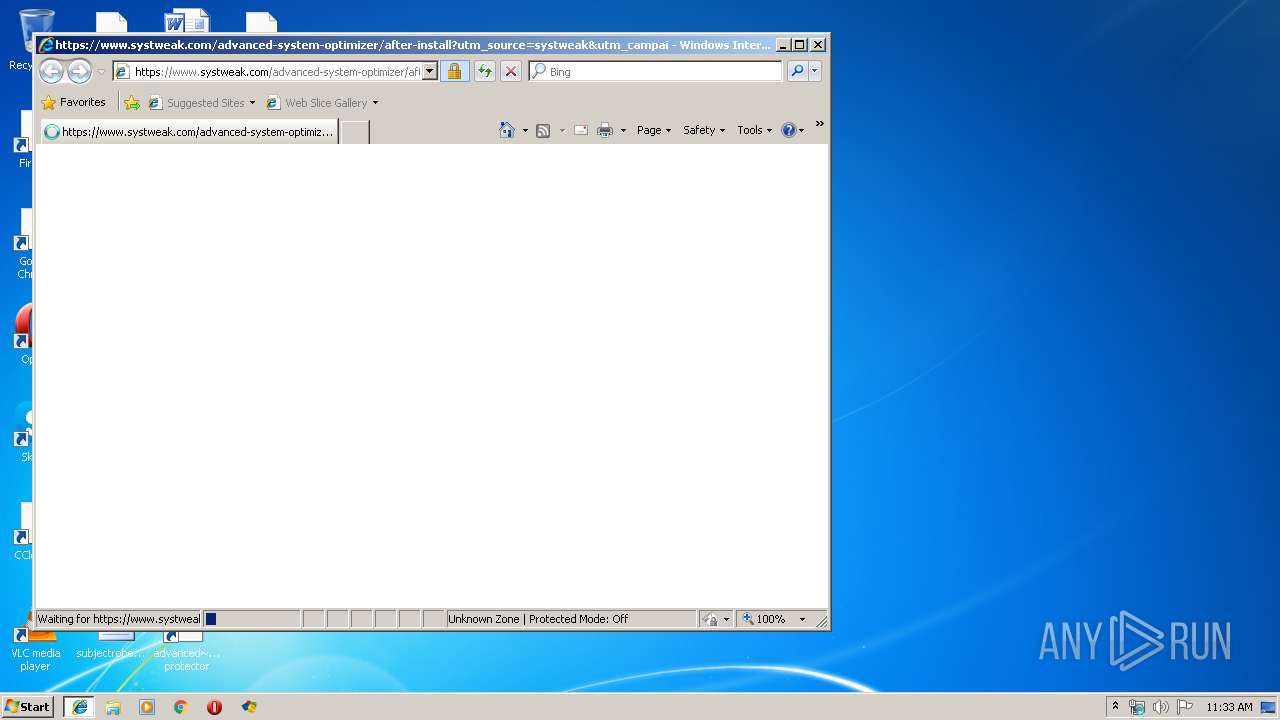Click the Home page icon
Viewport: 1280px width, 720px height.
coord(507,130)
